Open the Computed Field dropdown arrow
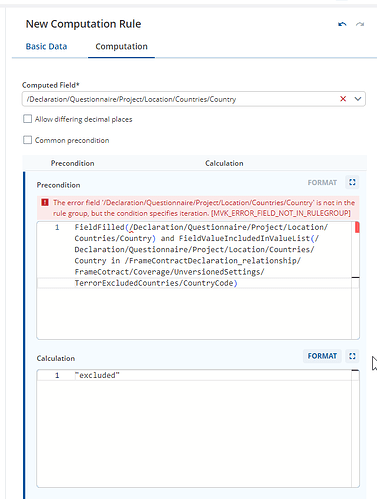The width and height of the screenshot is (377, 499). [358, 99]
